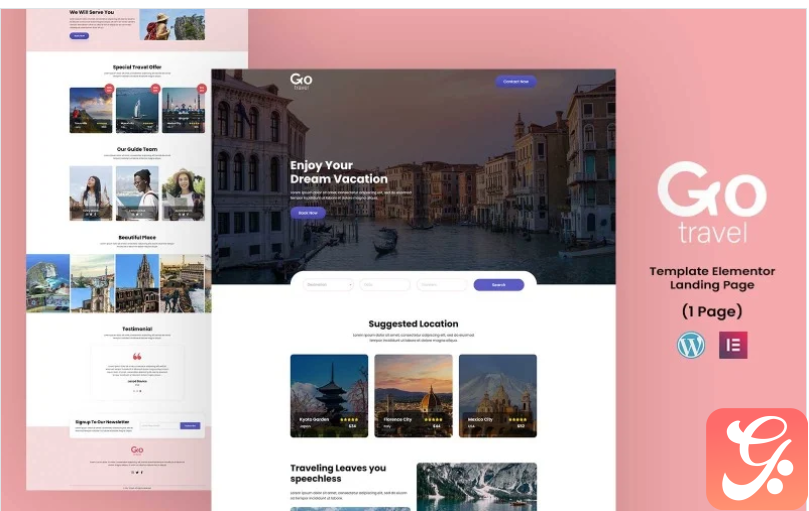
Task: Click the Enjoy Your Dream Vacation headline
Action: [339, 172]
